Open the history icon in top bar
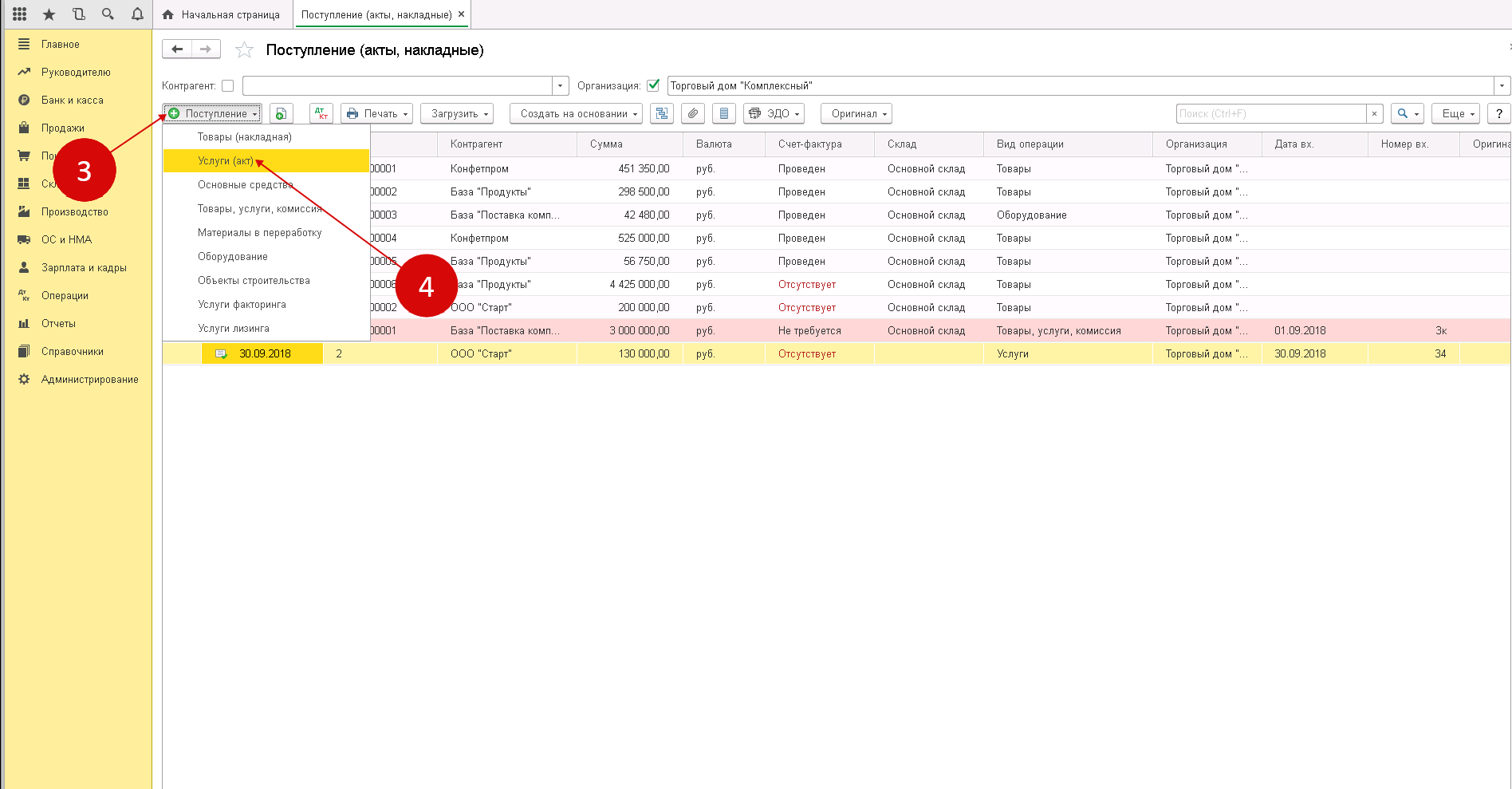 coord(78,14)
